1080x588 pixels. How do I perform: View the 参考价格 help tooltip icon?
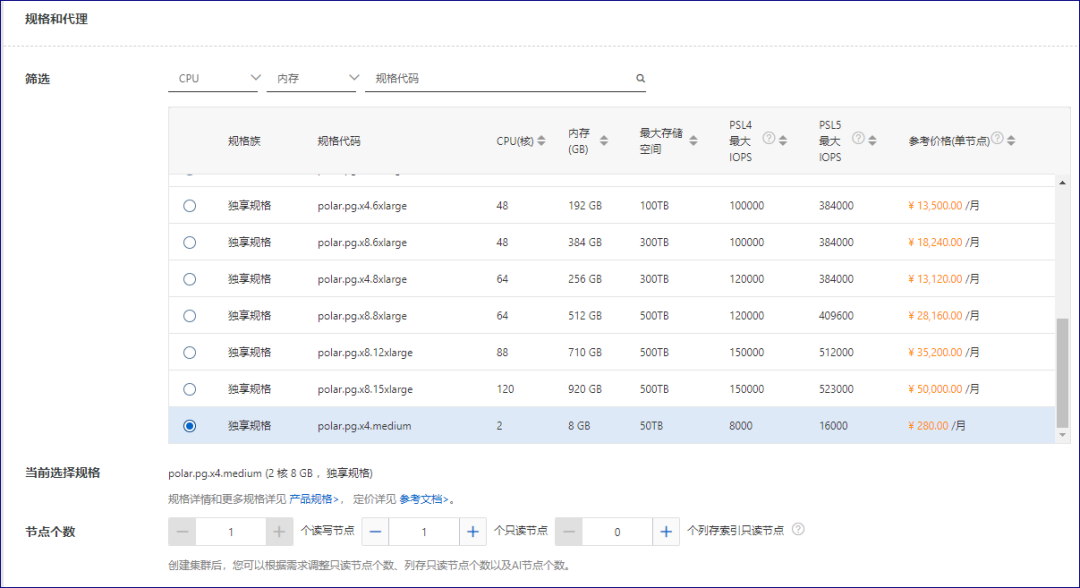point(997,136)
